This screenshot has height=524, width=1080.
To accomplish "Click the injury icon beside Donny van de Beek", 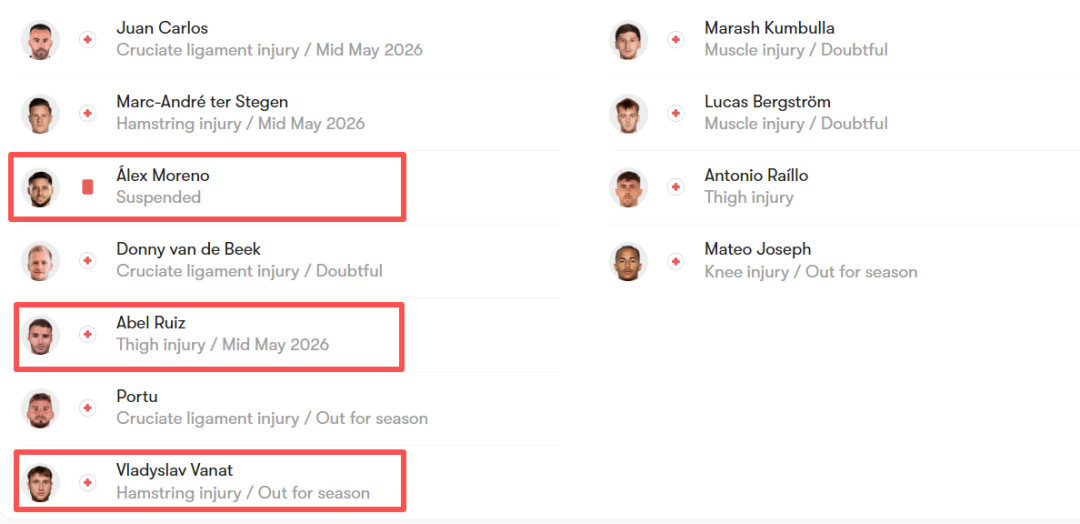I will (x=87, y=261).
